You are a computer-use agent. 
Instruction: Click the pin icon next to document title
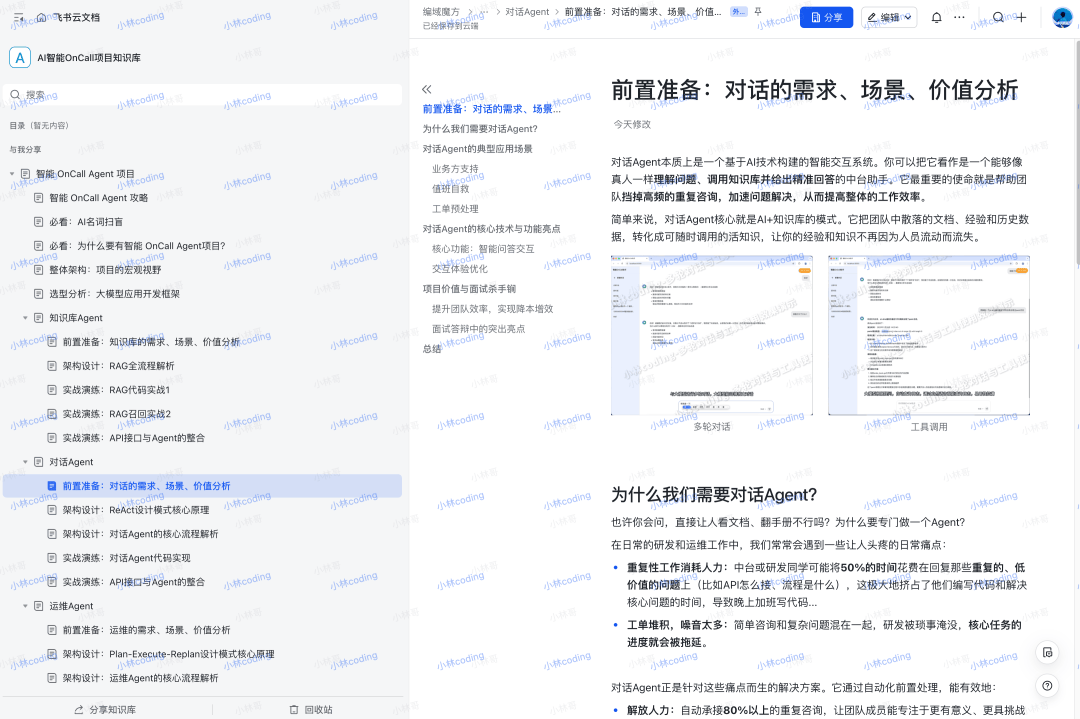[757, 11]
